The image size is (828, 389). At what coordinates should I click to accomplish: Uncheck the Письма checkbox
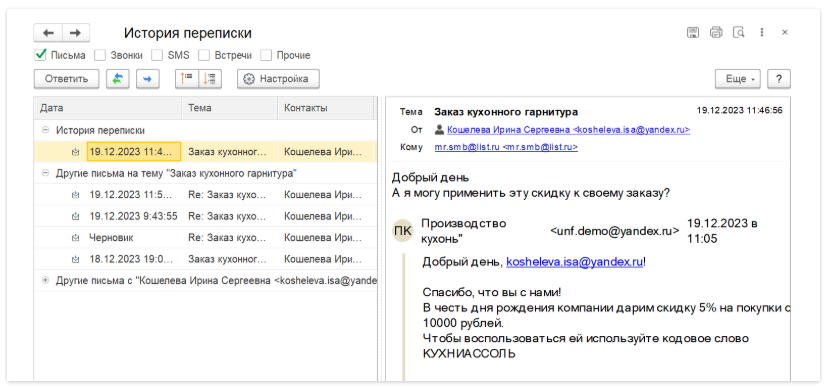(x=40, y=55)
